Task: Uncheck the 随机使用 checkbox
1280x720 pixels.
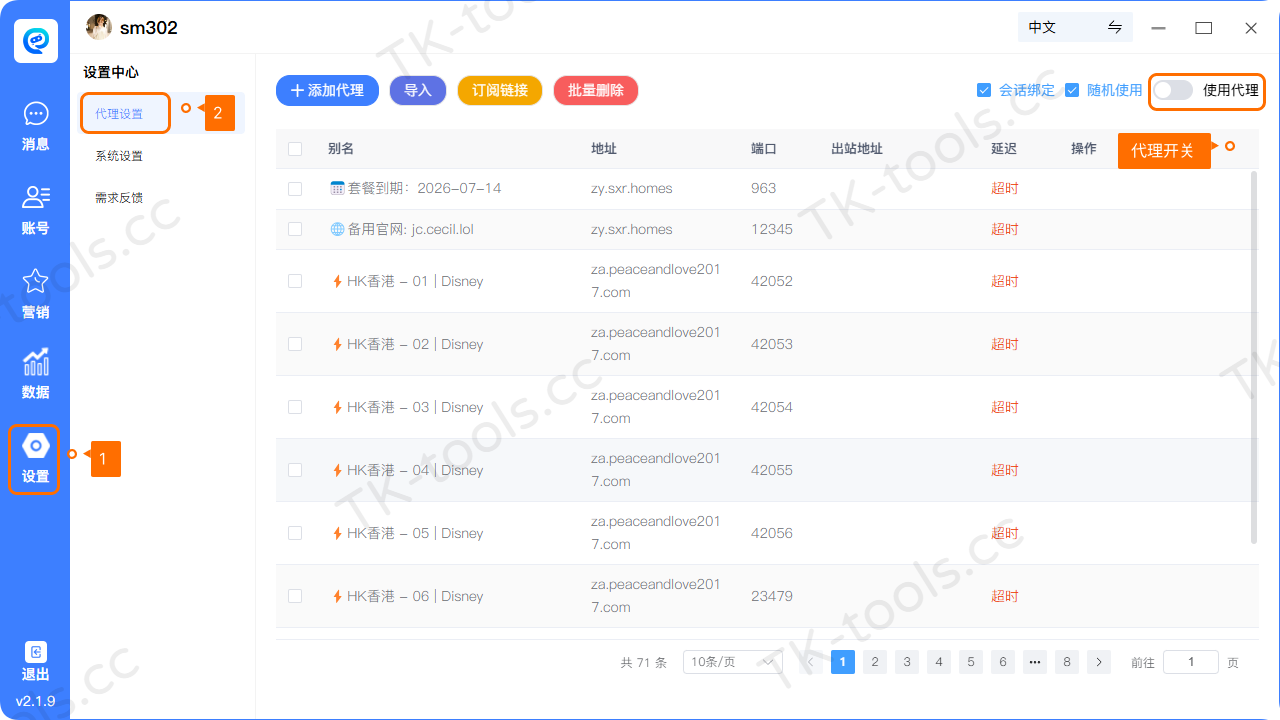Action: point(1072,90)
